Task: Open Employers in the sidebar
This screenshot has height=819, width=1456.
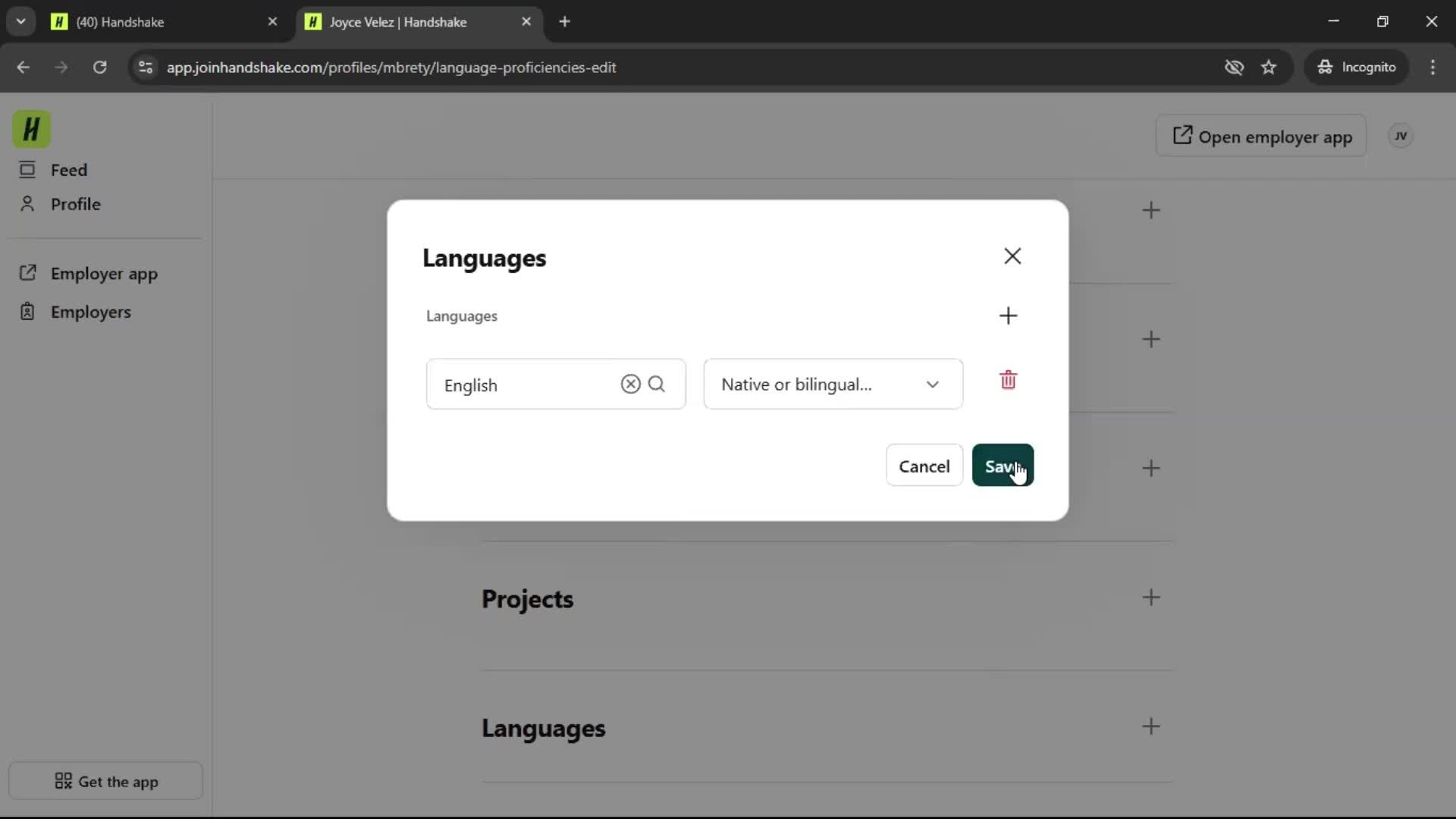Action: [90, 312]
